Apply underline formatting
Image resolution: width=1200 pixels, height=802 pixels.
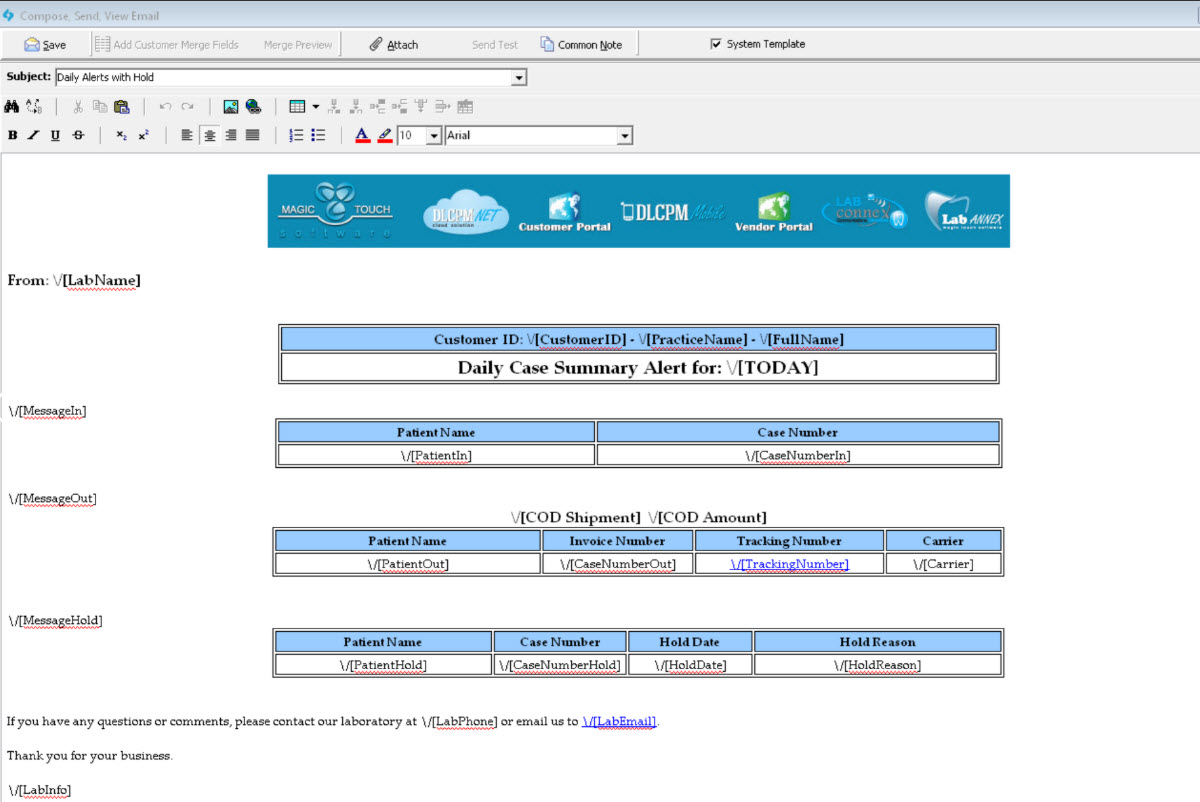coord(55,136)
